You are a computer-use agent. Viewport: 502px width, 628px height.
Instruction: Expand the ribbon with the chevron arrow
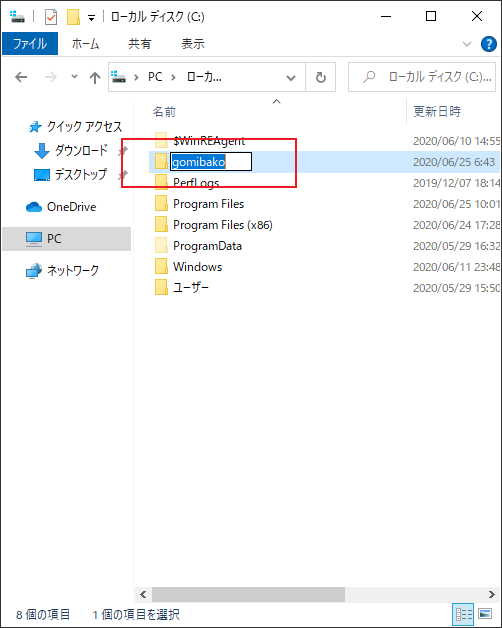point(467,44)
